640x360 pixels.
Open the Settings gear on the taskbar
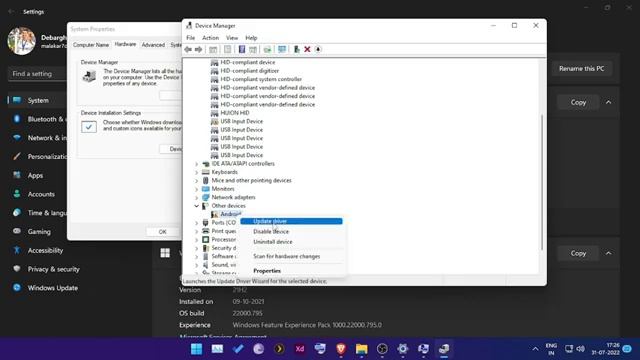click(x=402, y=349)
